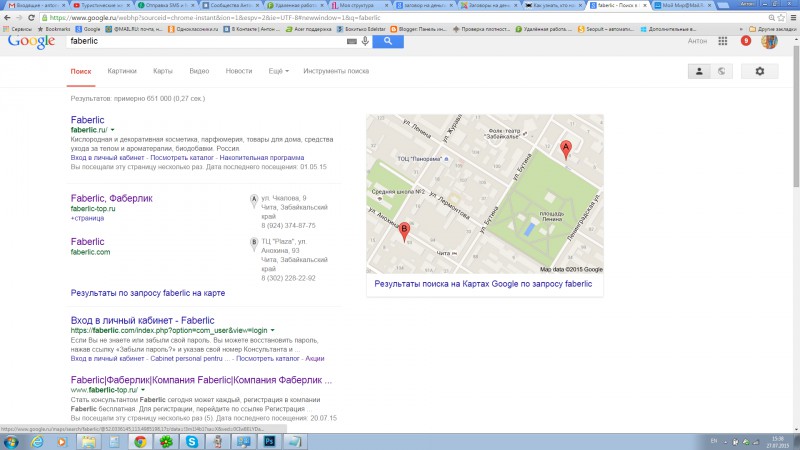The image size is (800, 450).
Task: Click map marker B on the map
Action: [404, 232]
